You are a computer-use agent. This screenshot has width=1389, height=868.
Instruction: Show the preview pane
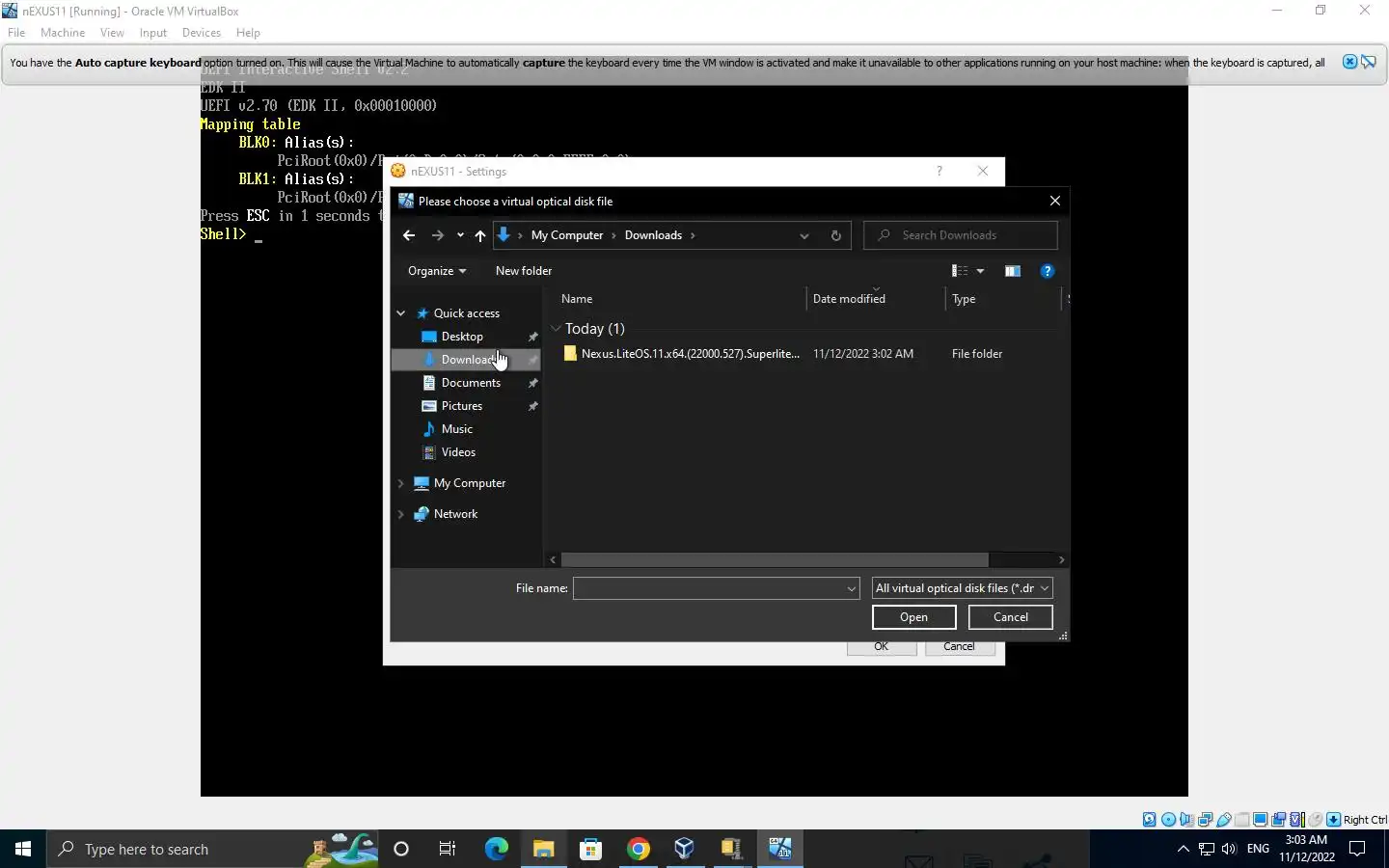1012,271
